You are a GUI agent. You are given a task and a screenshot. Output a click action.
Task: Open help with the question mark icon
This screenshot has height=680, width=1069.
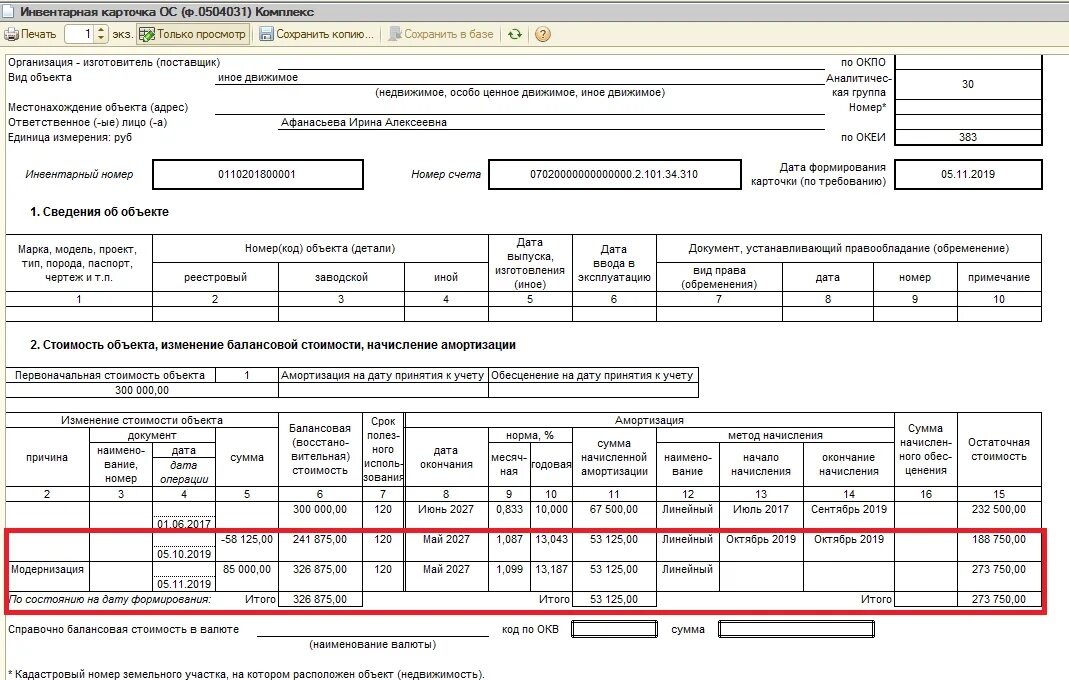coord(543,34)
